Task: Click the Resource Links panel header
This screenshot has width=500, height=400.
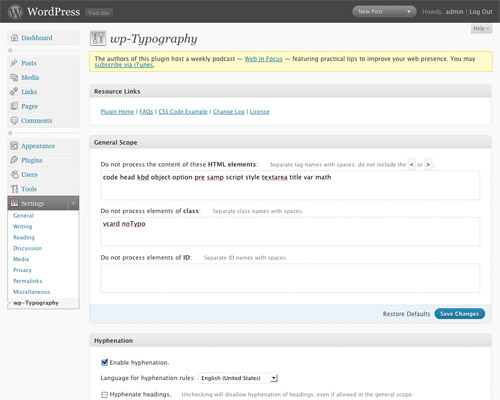Action: (x=290, y=91)
